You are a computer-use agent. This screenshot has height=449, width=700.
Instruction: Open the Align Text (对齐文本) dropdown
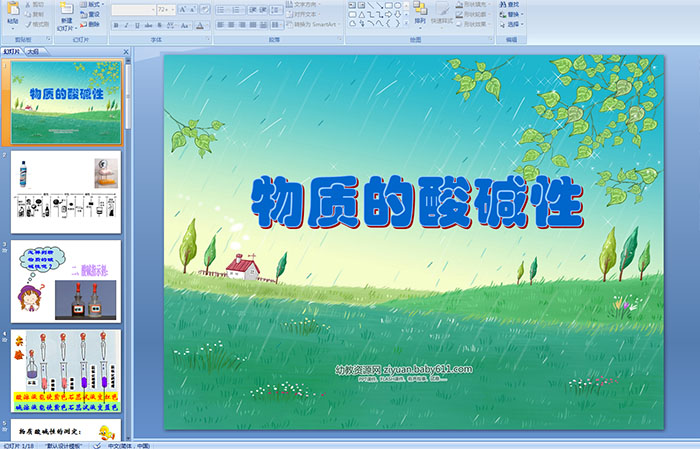point(303,14)
